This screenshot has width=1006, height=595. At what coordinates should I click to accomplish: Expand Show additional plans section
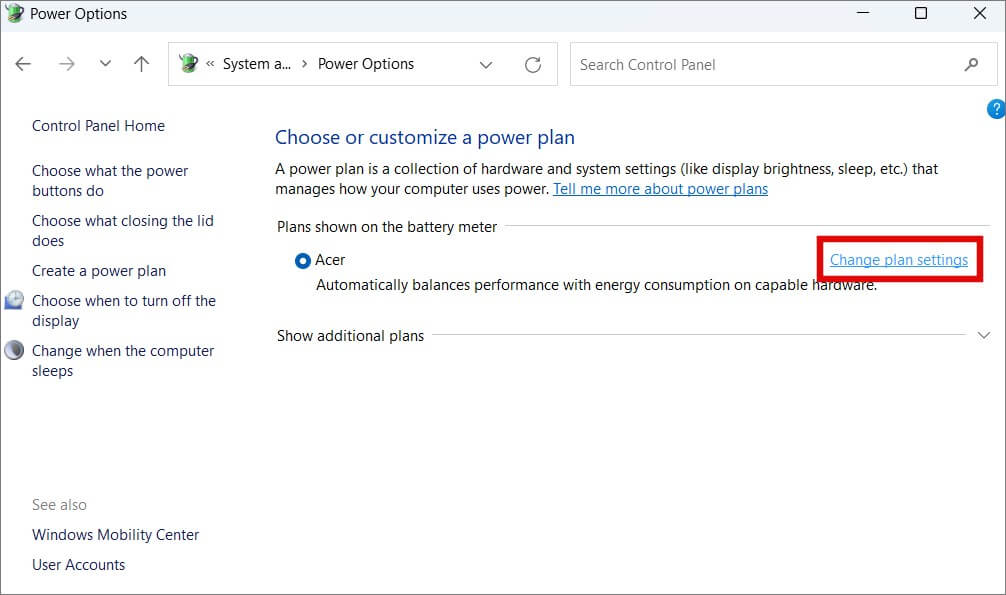(983, 336)
